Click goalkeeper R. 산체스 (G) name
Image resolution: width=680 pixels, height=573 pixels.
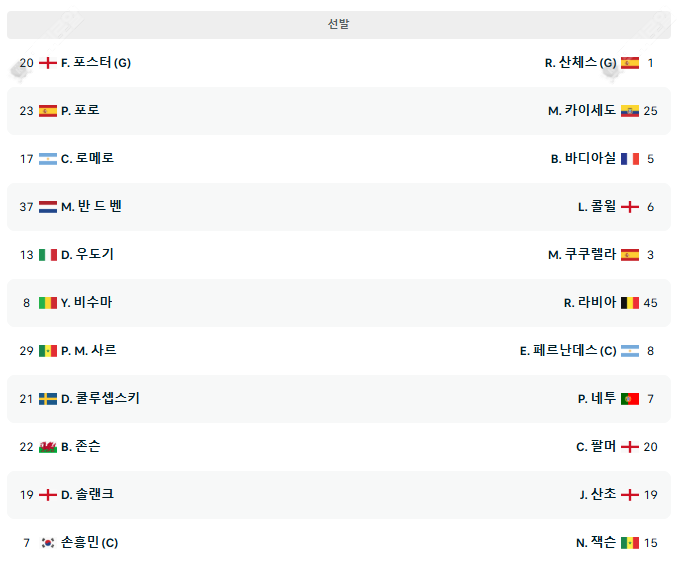[580, 63]
